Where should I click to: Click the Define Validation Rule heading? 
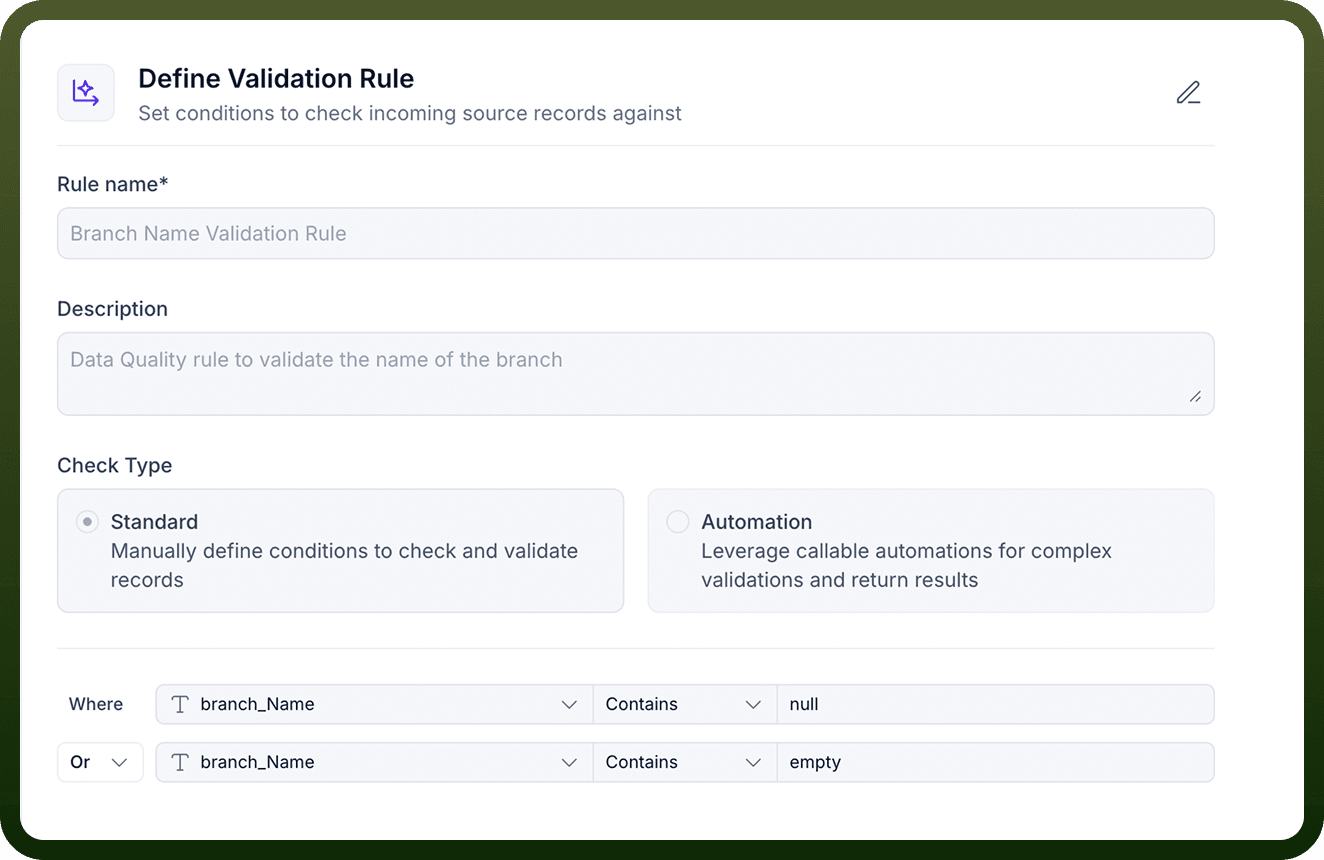276,79
